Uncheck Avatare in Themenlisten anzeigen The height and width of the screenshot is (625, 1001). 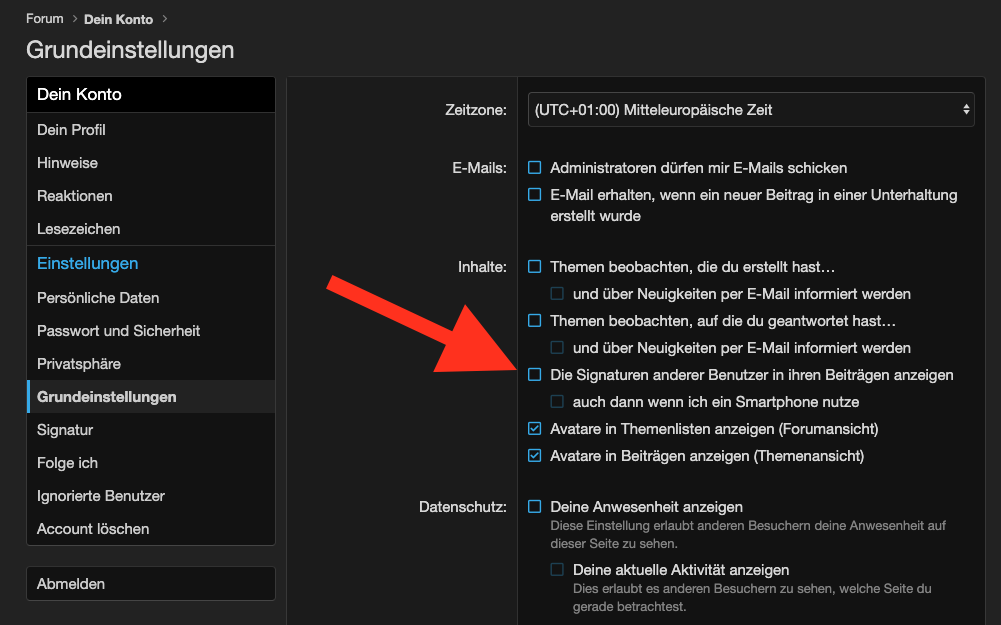point(534,429)
